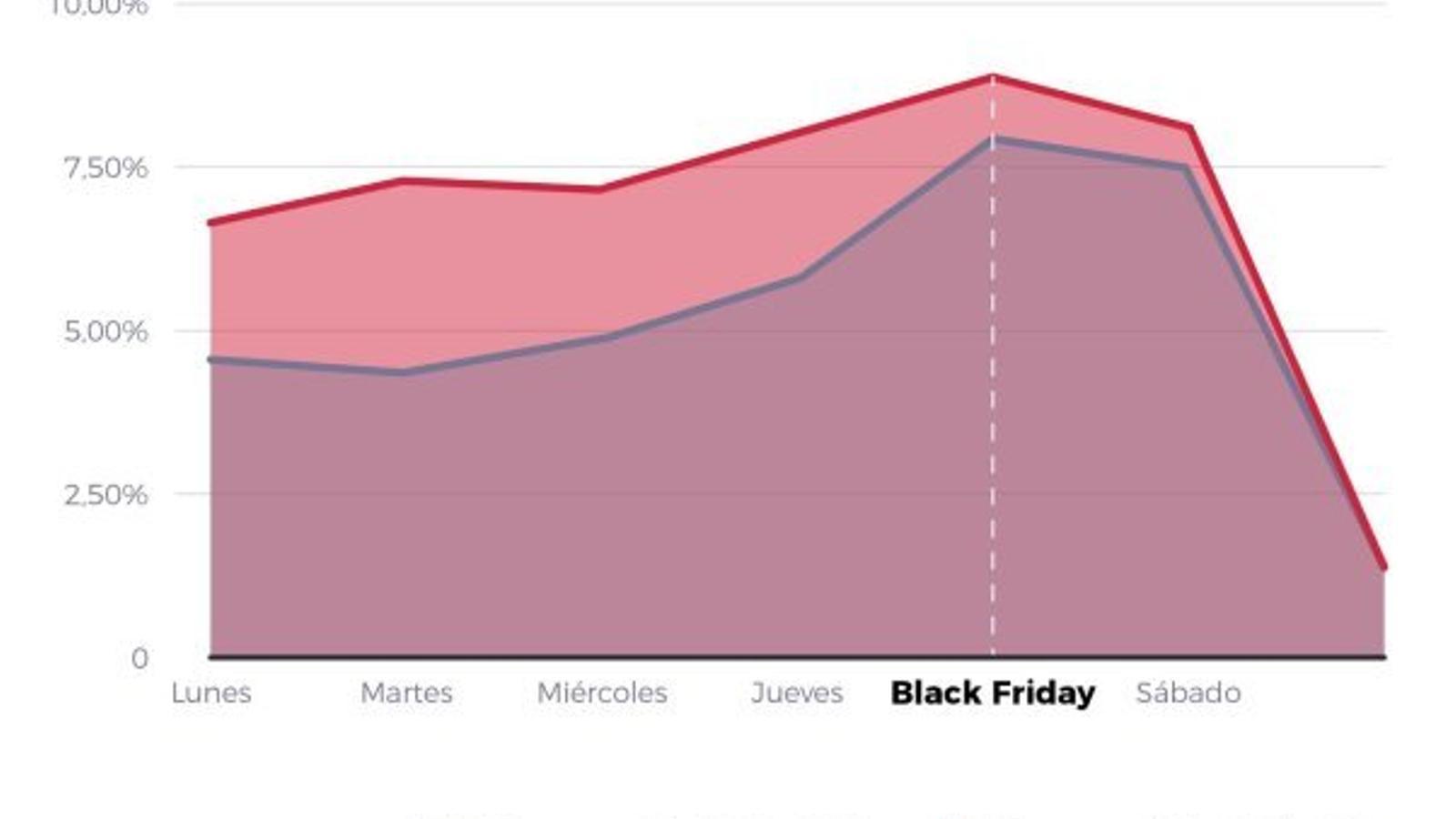Click the white dashed vertical marker line
The width and height of the screenshot is (1456, 819).
tap(993, 409)
